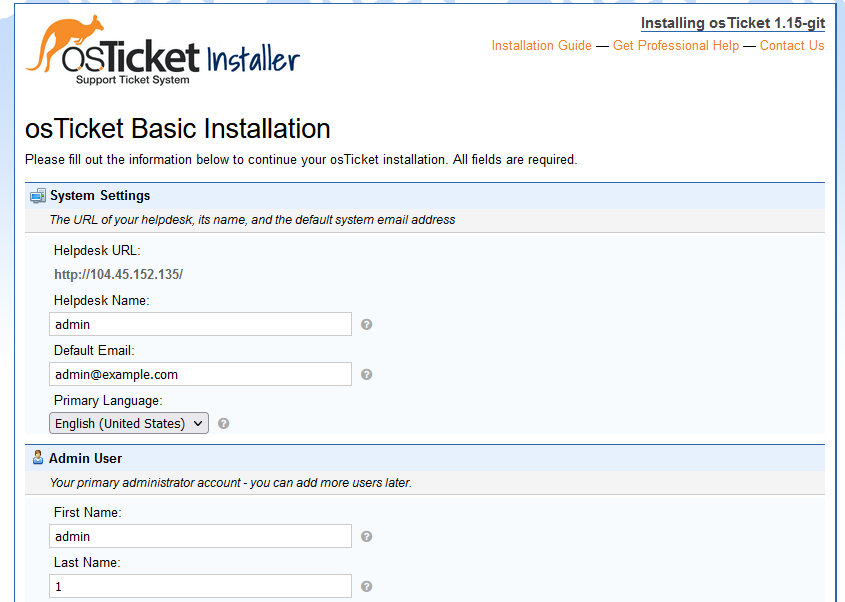Open the Primary Language dropdown
Screen dimensions: 845x602
click(x=129, y=423)
